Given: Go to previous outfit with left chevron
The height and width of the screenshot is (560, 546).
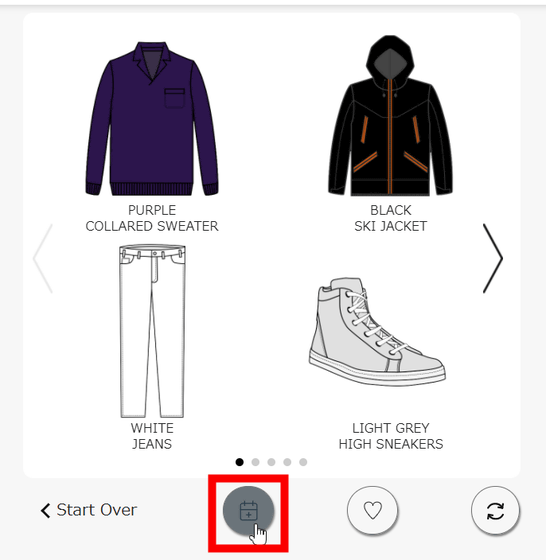Looking at the screenshot, I should click(43, 259).
